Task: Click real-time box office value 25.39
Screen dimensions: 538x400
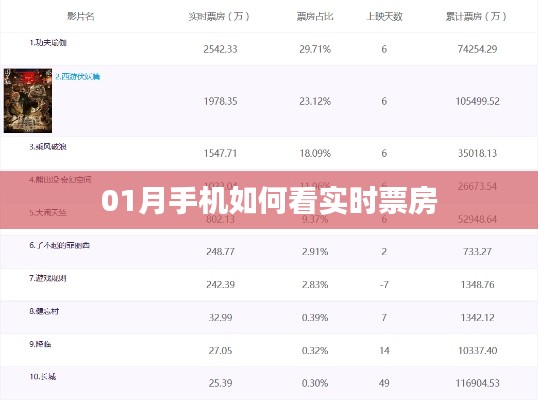Action: coord(220,383)
